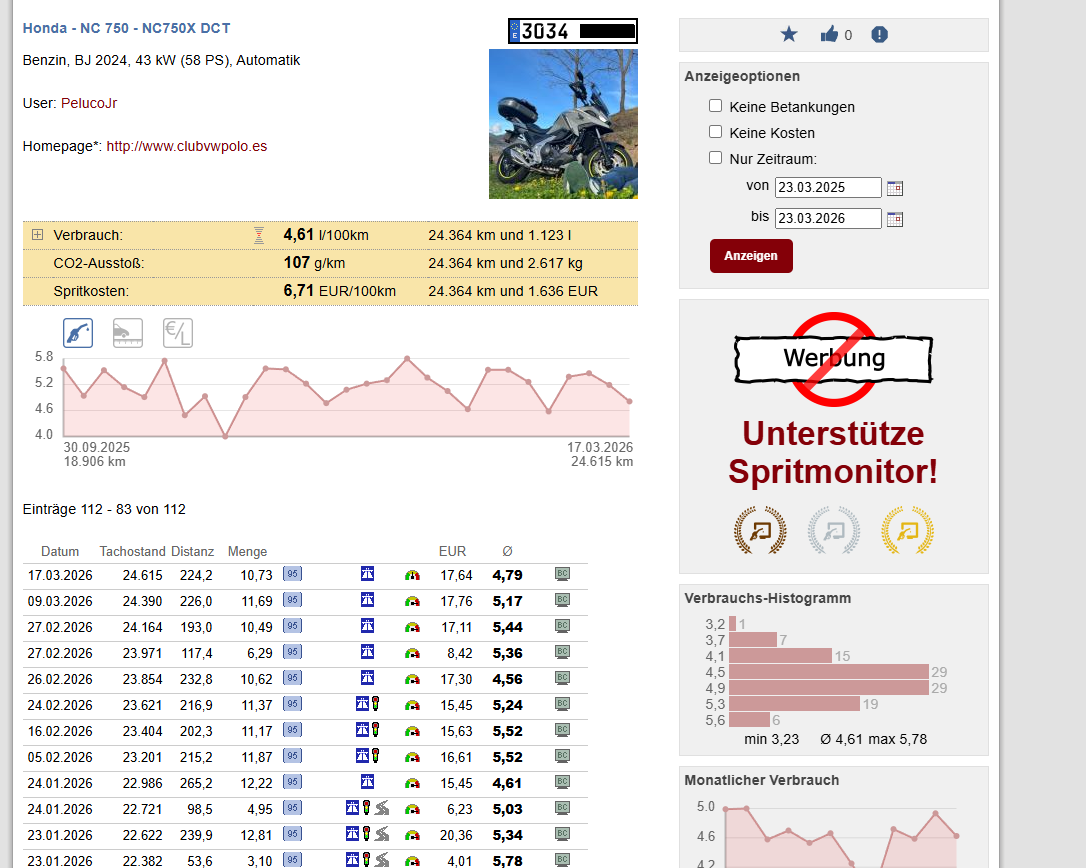Switch chart to distance view icon
1086x868 pixels.
click(x=128, y=333)
